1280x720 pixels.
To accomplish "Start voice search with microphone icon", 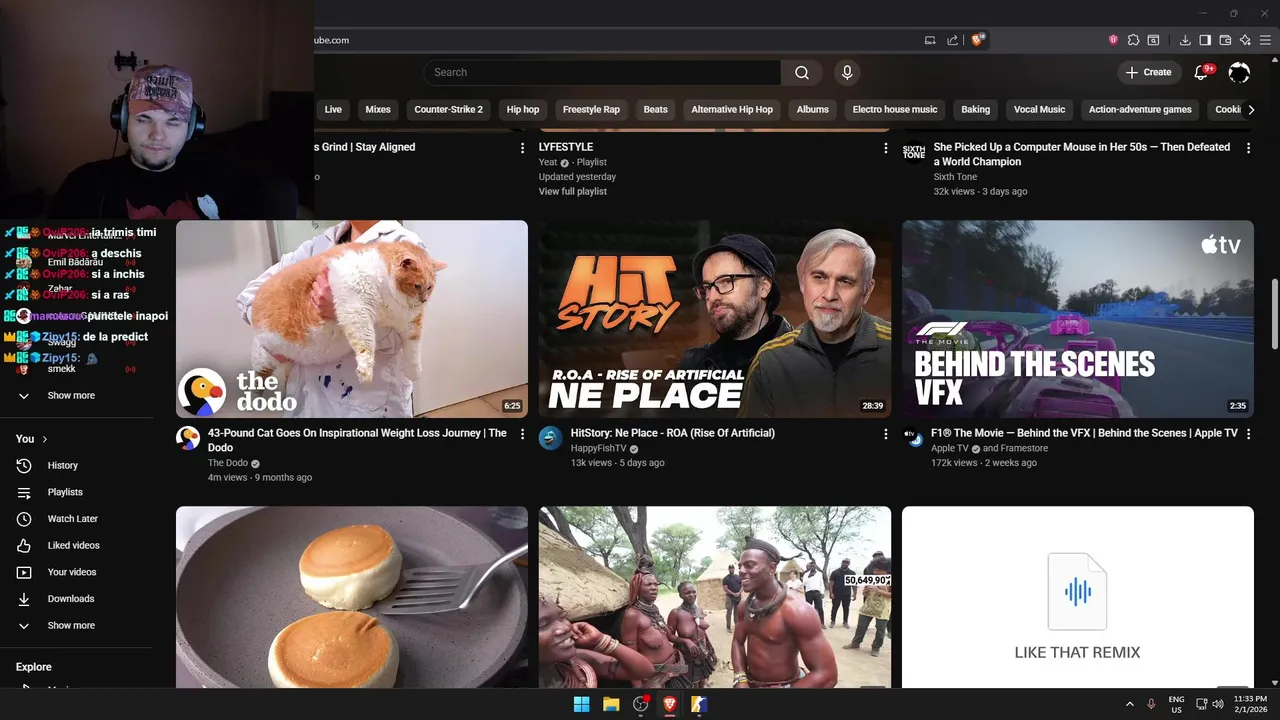I will click(x=847, y=72).
